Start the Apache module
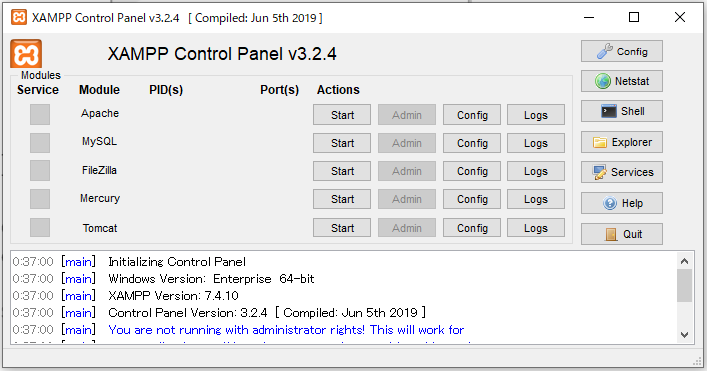707x371 pixels. coord(342,115)
